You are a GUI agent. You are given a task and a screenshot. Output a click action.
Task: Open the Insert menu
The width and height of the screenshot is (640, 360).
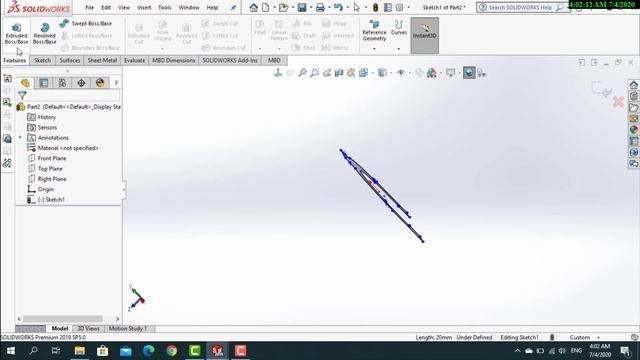coord(144,7)
